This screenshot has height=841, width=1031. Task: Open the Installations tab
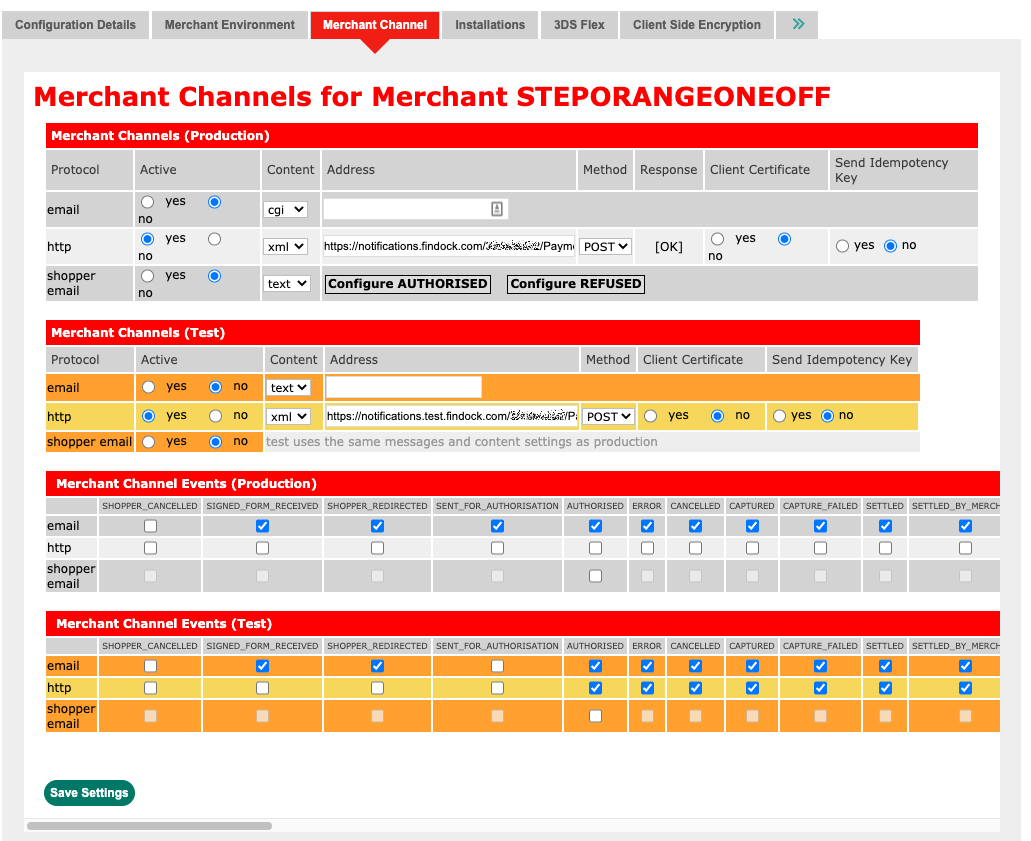(x=489, y=25)
